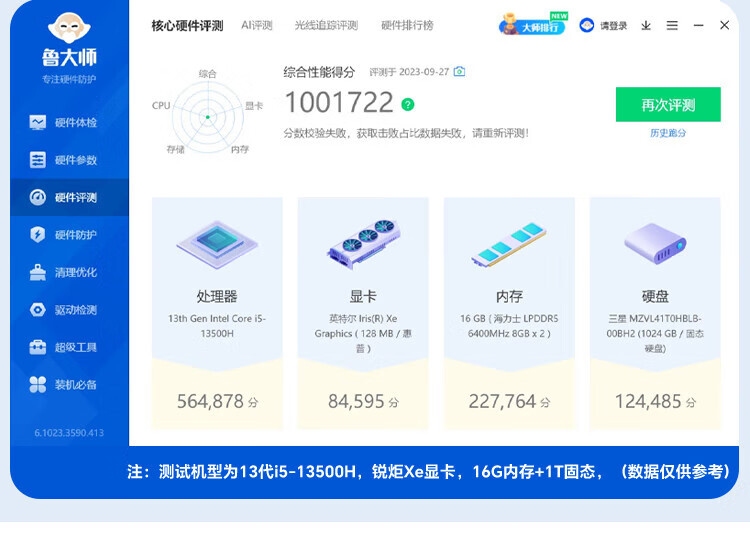This screenshot has width=750, height=533.
Task: Click 分数校验失败 error message
Action: point(406,133)
